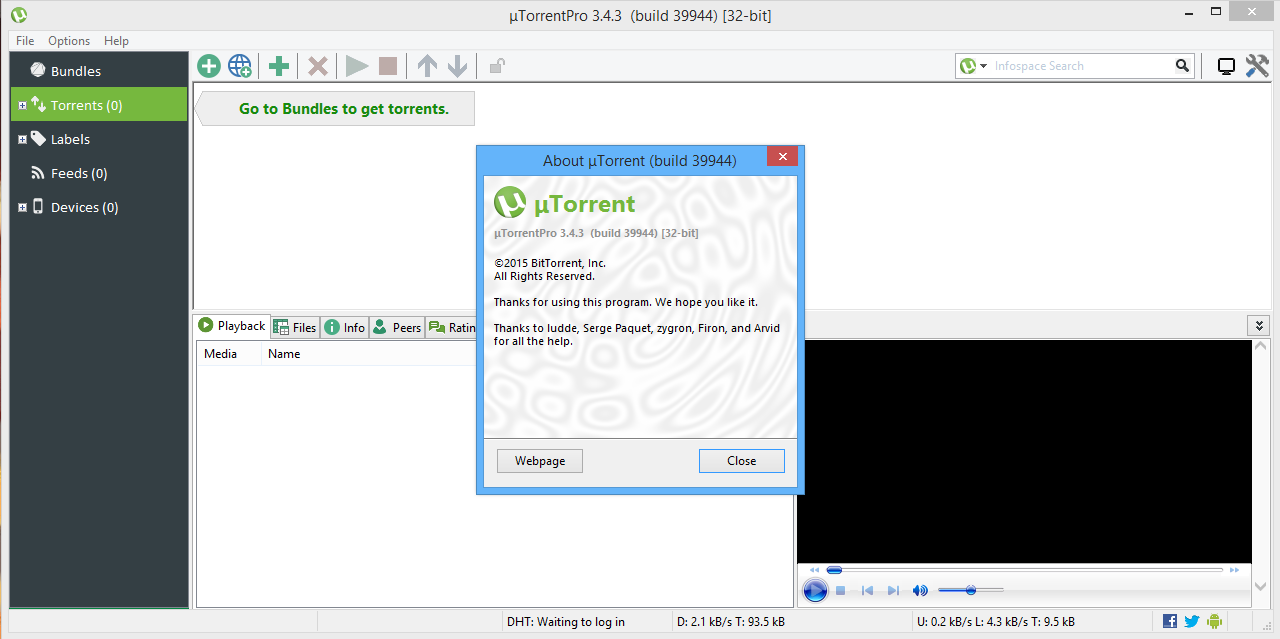
Task: Open the Options menu
Action: 69,41
